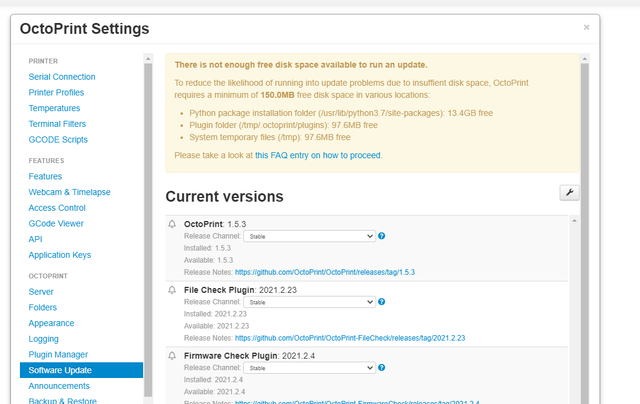Click the sidebar vertical scrollbar track

tap(148, 229)
